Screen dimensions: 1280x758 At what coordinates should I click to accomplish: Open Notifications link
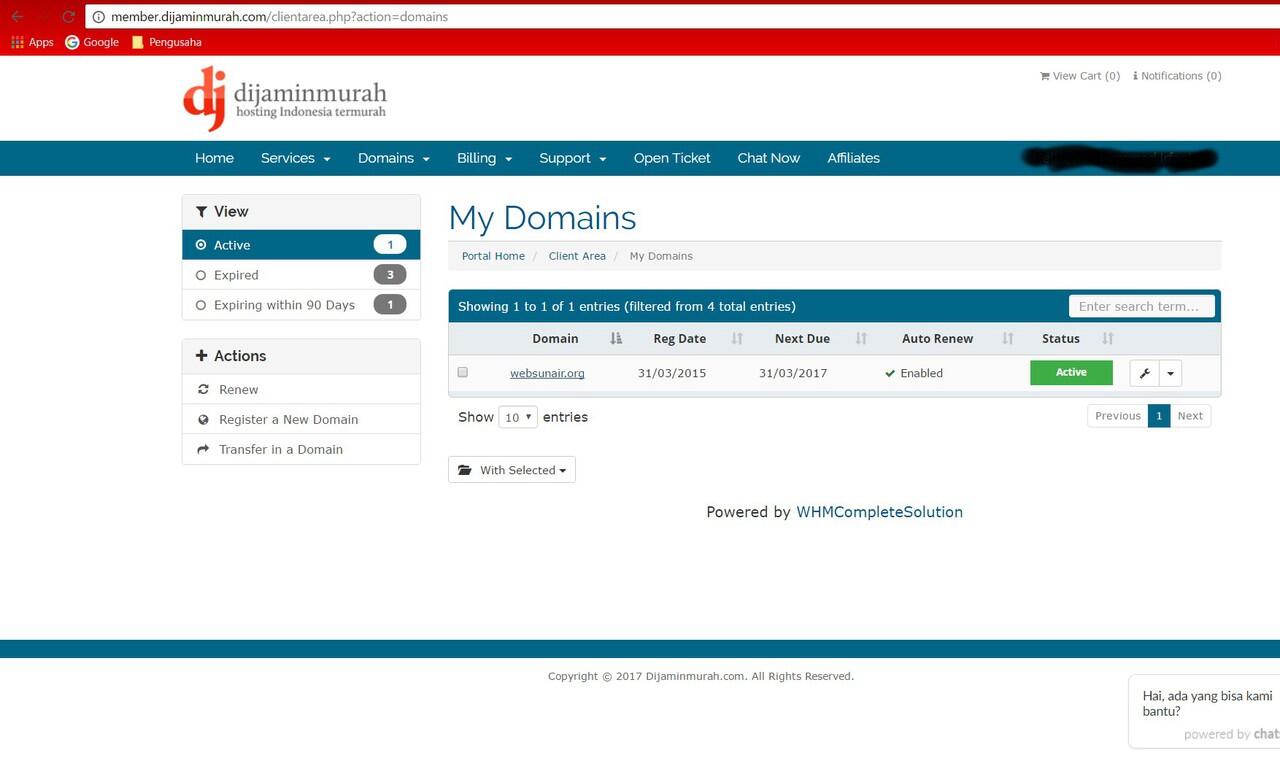[1177, 76]
